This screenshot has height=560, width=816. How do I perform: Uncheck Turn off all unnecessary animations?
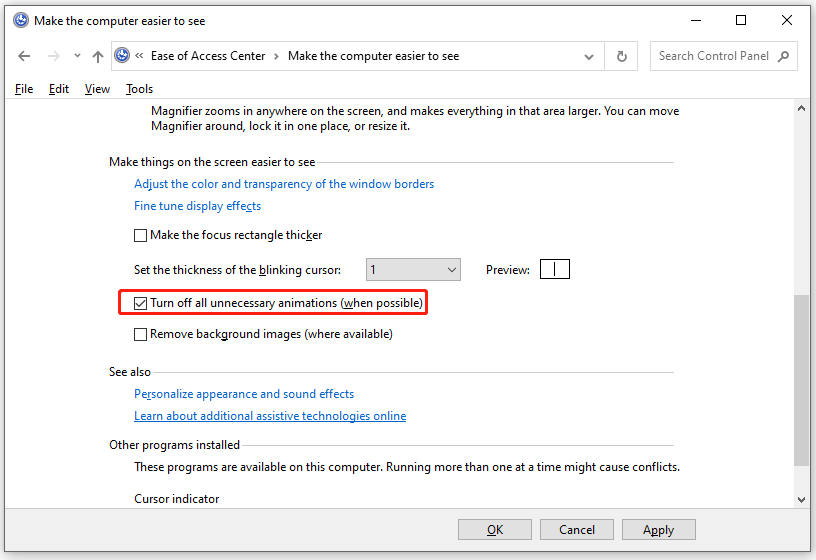[141, 303]
